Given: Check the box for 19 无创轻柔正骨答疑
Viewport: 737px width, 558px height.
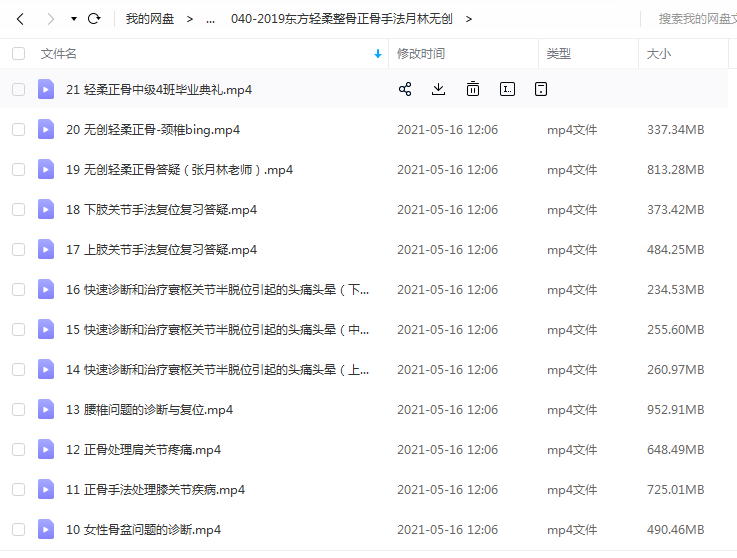Looking at the screenshot, I should [18, 169].
